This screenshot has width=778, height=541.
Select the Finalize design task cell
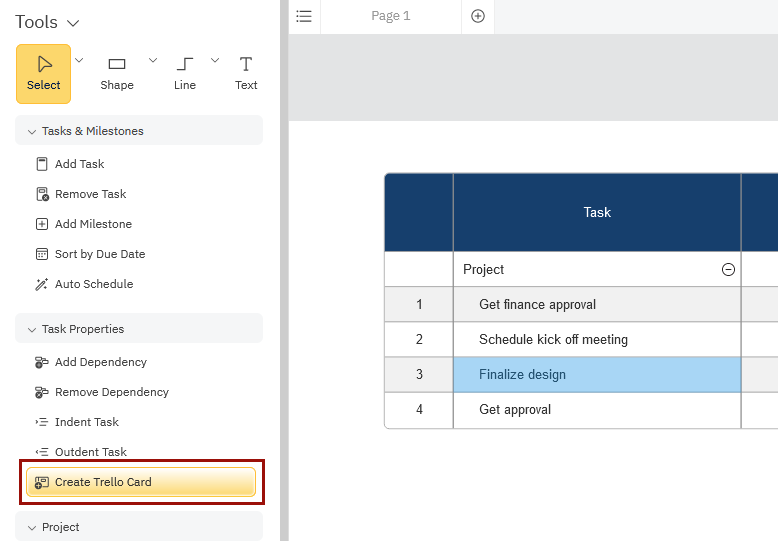(x=597, y=375)
